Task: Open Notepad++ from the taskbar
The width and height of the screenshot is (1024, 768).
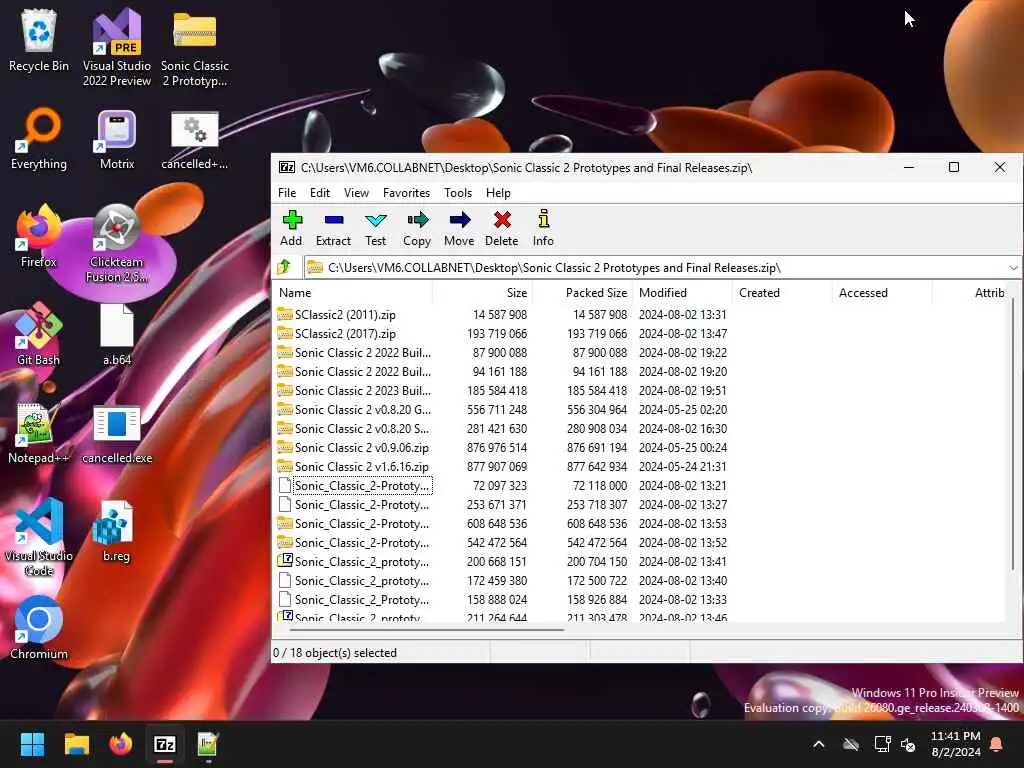Action: (208, 744)
